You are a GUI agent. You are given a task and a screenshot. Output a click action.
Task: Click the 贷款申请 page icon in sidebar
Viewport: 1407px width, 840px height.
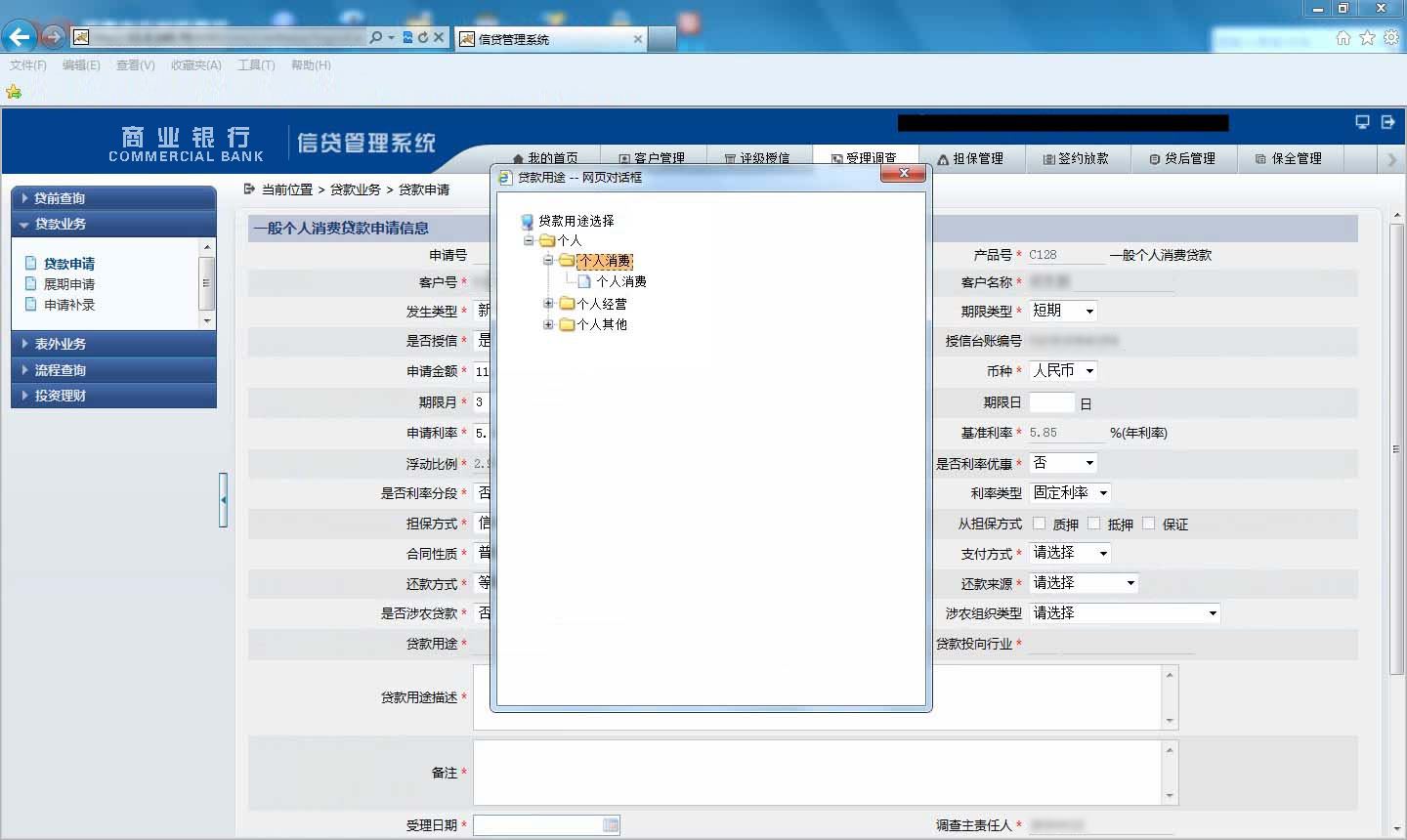(x=31, y=264)
